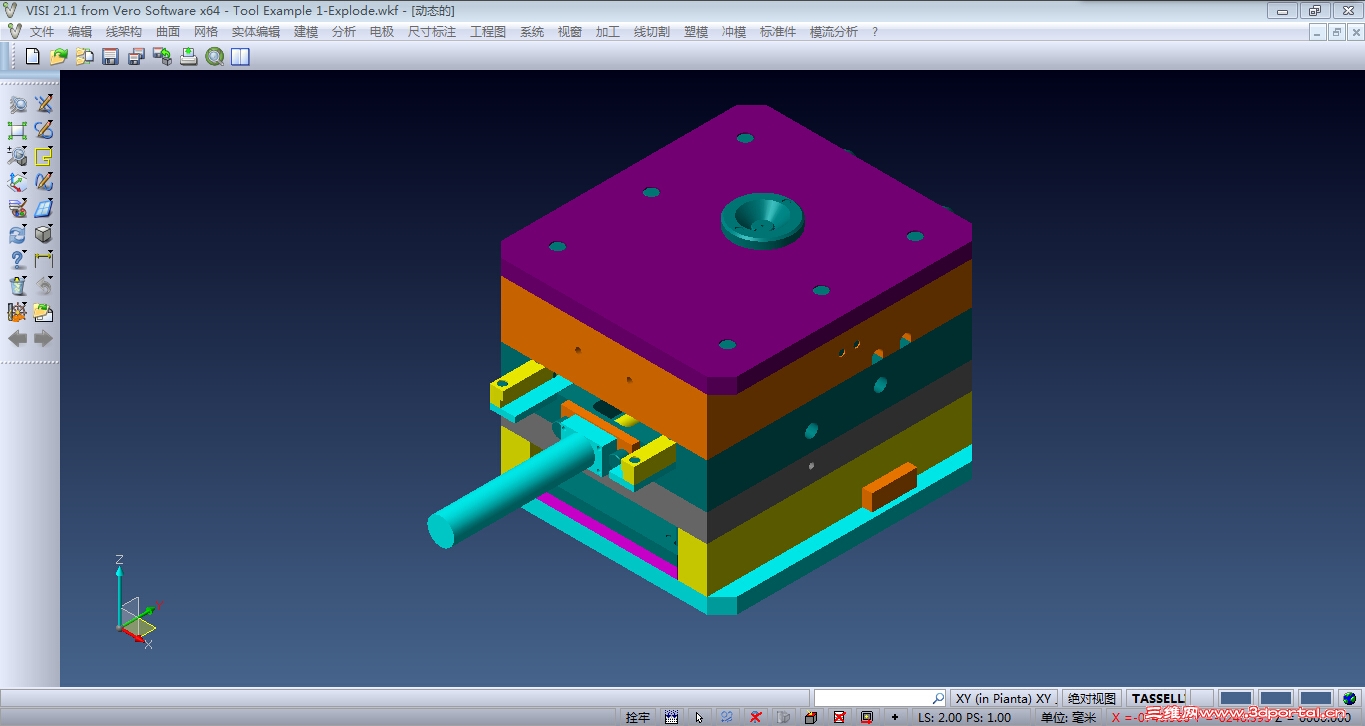Screen dimensions: 1365x726
Task: Open the 线切割 menu
Action: pyautogui.click(x=652, y=32)
